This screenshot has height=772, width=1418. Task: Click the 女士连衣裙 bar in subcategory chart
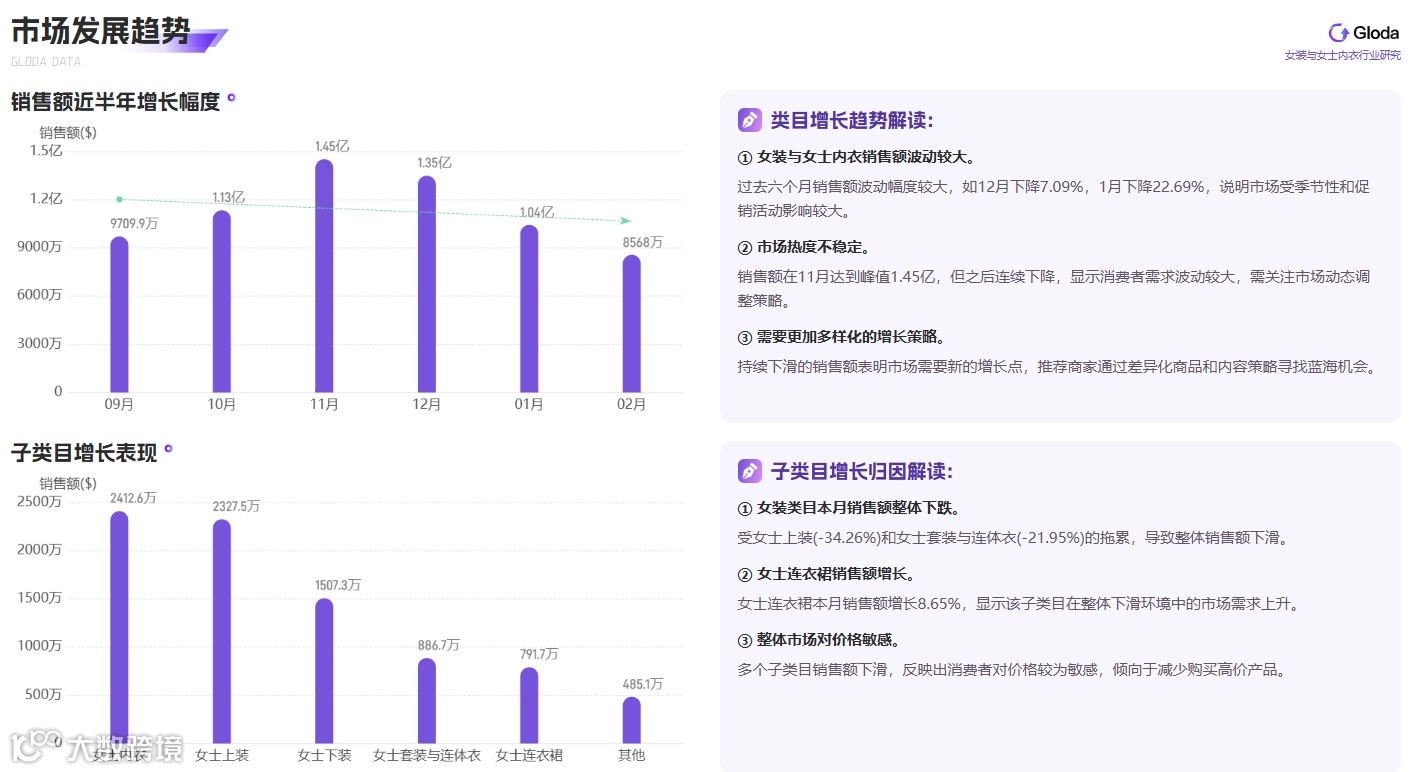(x=528, y=705)
